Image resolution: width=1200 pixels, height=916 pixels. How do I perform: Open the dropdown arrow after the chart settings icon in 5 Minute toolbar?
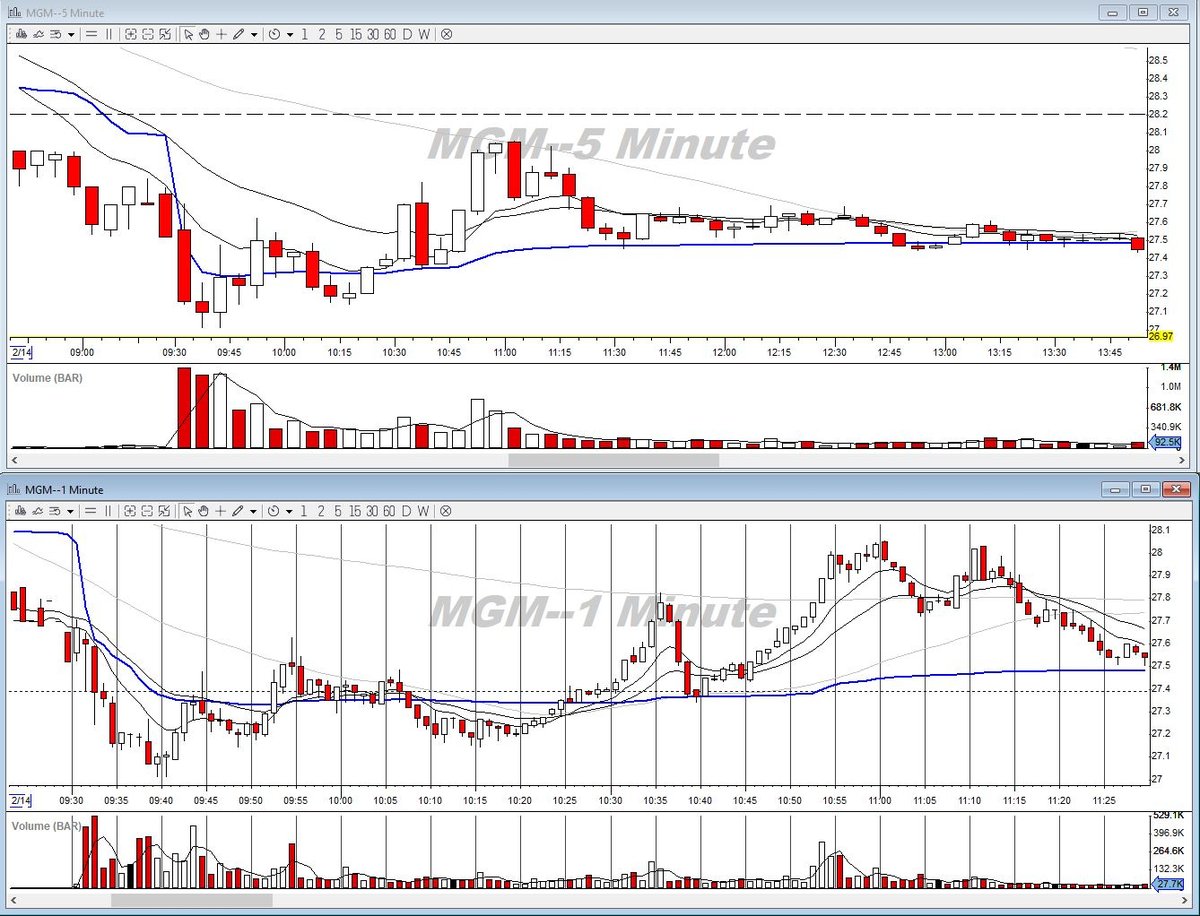coord(71,35)
